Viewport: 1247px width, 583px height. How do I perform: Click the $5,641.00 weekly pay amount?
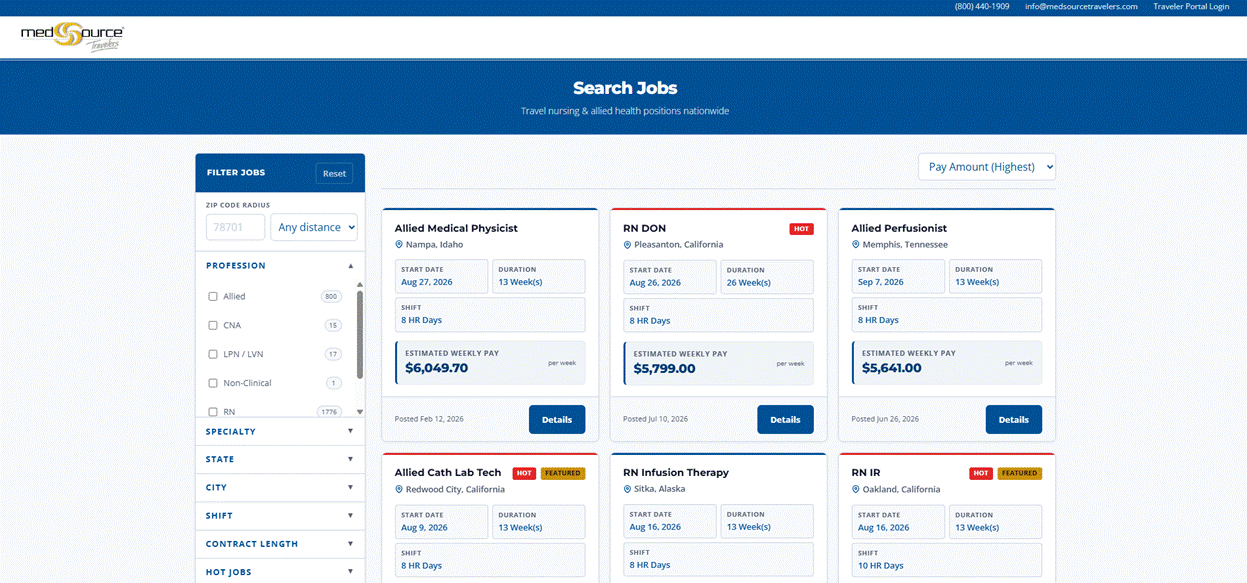point(892,368)
